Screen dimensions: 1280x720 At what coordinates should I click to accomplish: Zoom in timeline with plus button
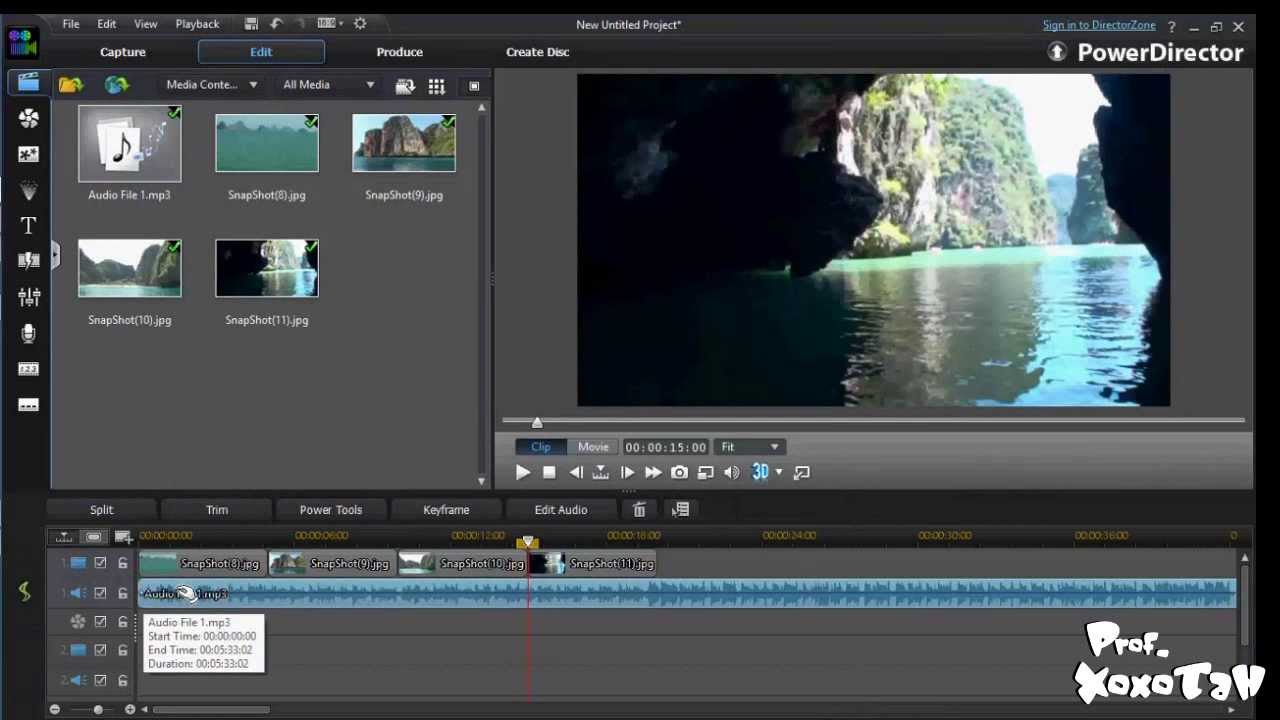(130, 710)
